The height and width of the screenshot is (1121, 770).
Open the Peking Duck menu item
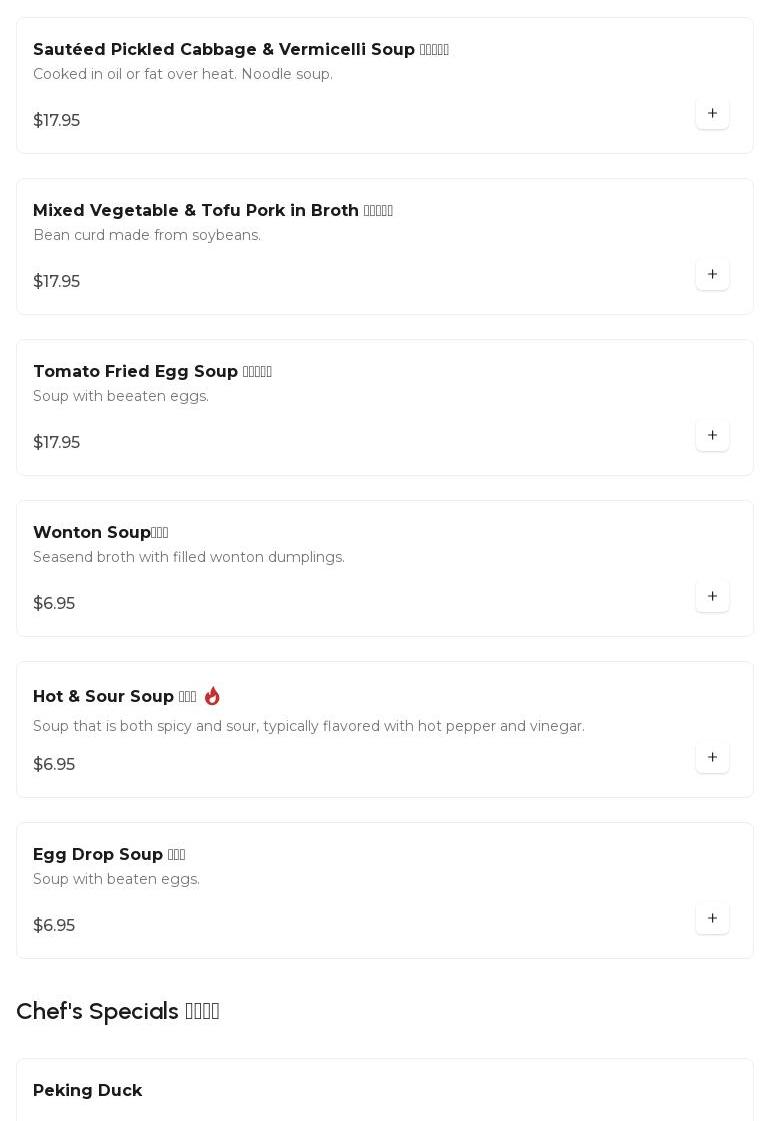(x=88, y=1090)
